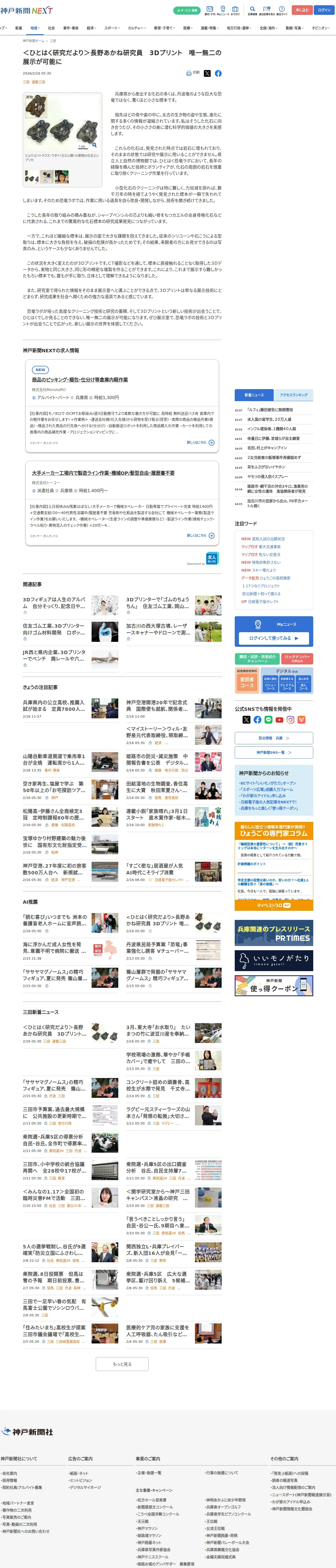Open official X account icon in sidebar

click(x=246, y=719)
